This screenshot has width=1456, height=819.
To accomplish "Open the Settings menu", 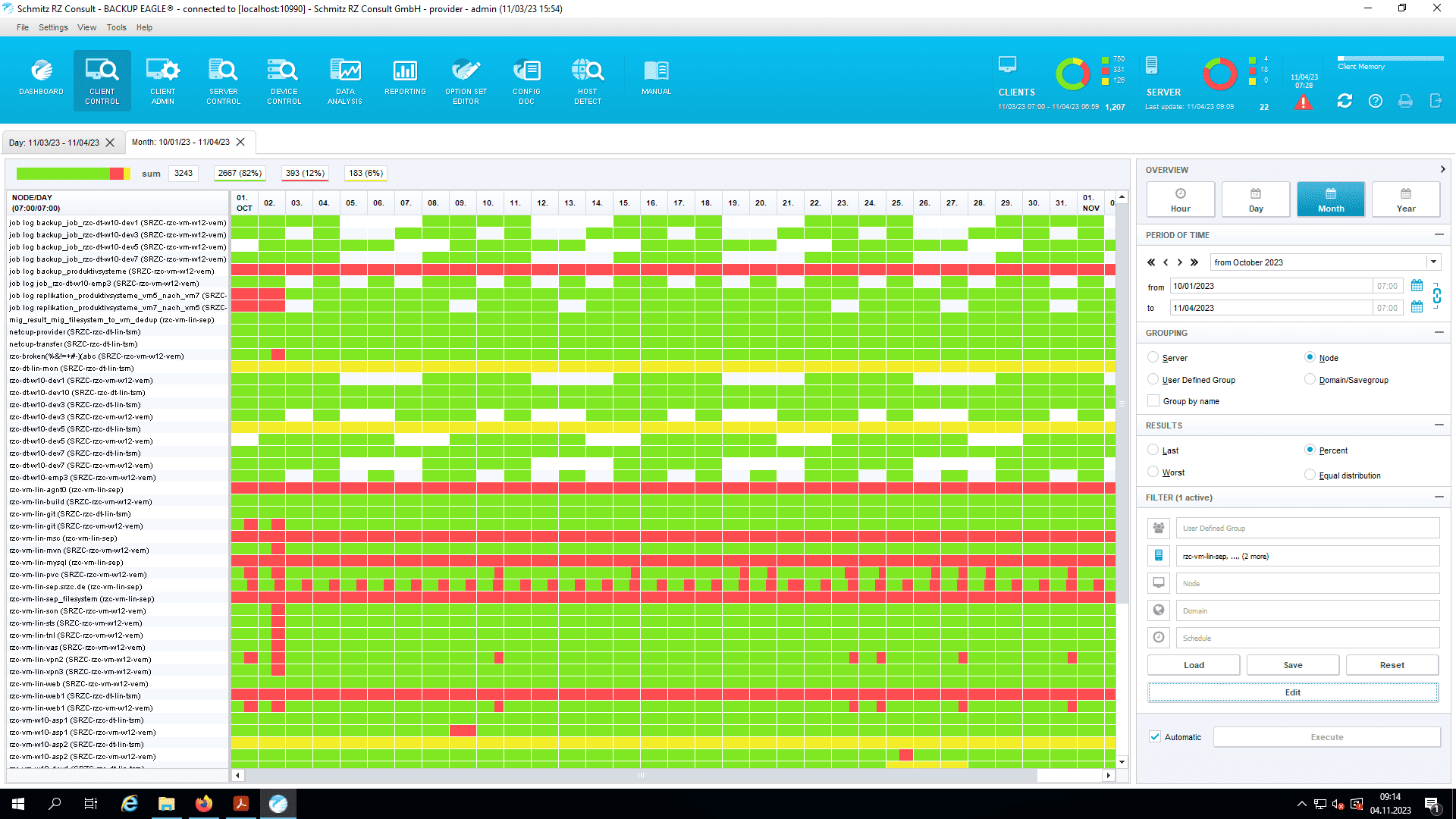I will [x=53, y=27].
